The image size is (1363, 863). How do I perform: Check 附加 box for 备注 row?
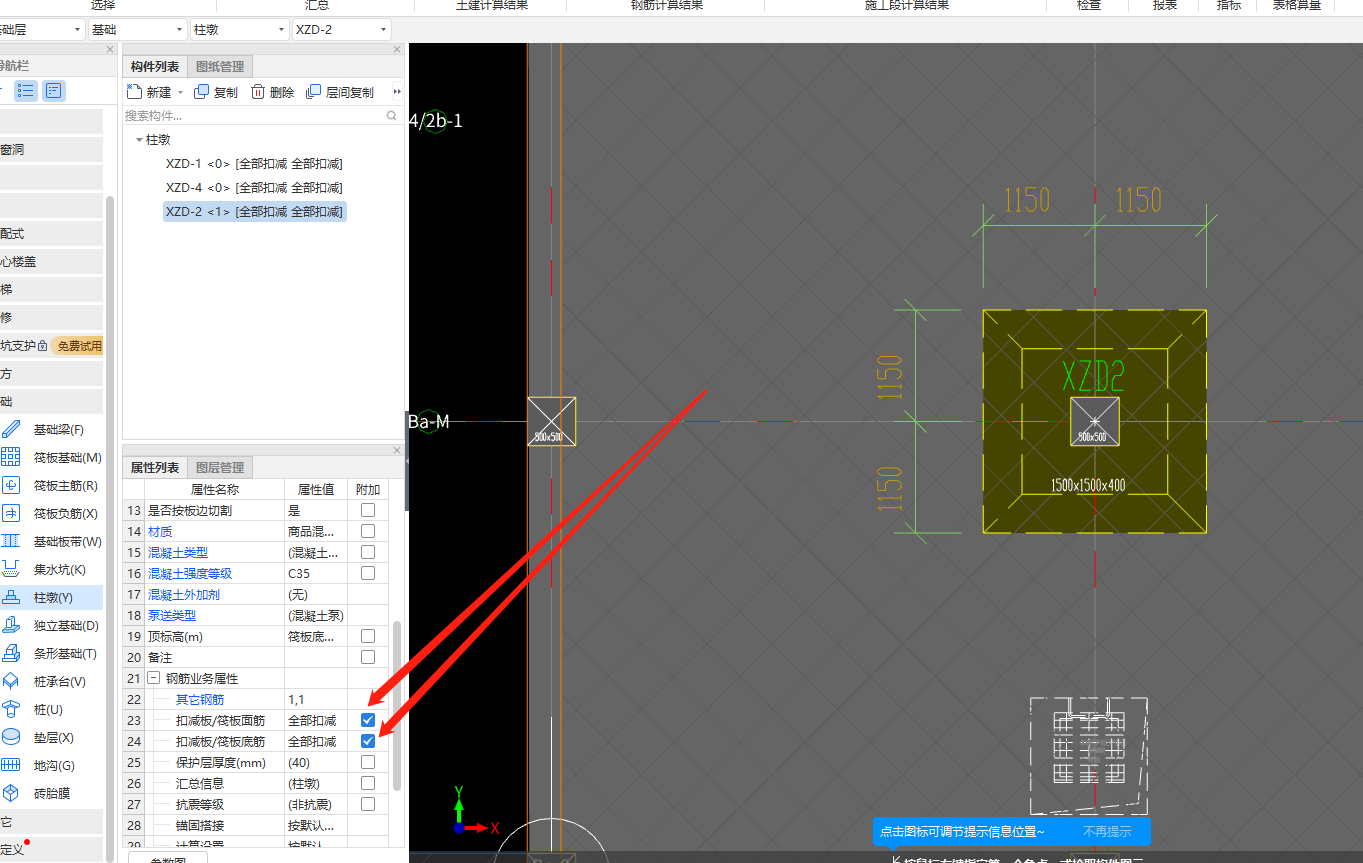pyautogui.click(x=368, y=657)
